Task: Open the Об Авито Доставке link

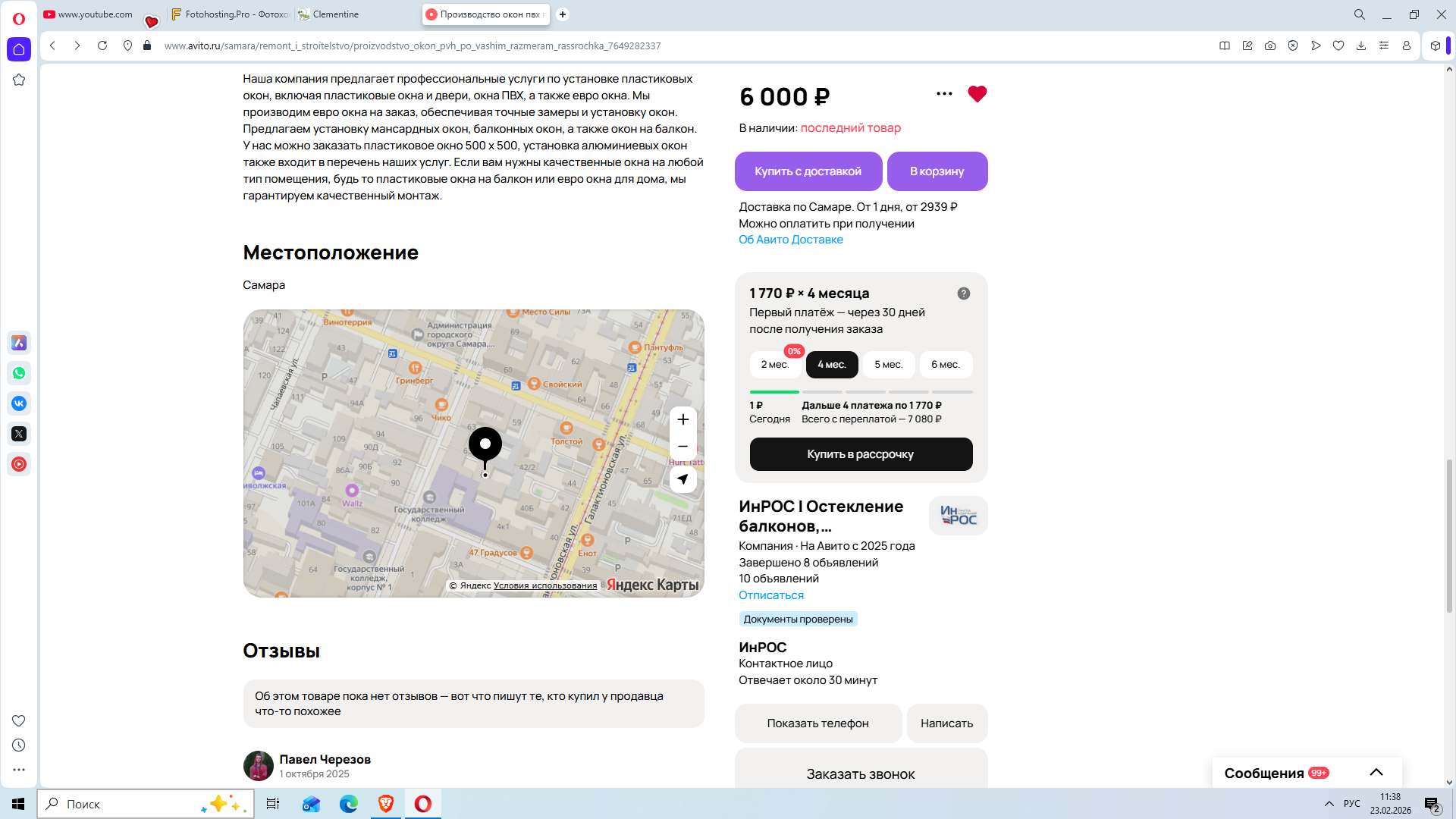Action: coord(790,240)
